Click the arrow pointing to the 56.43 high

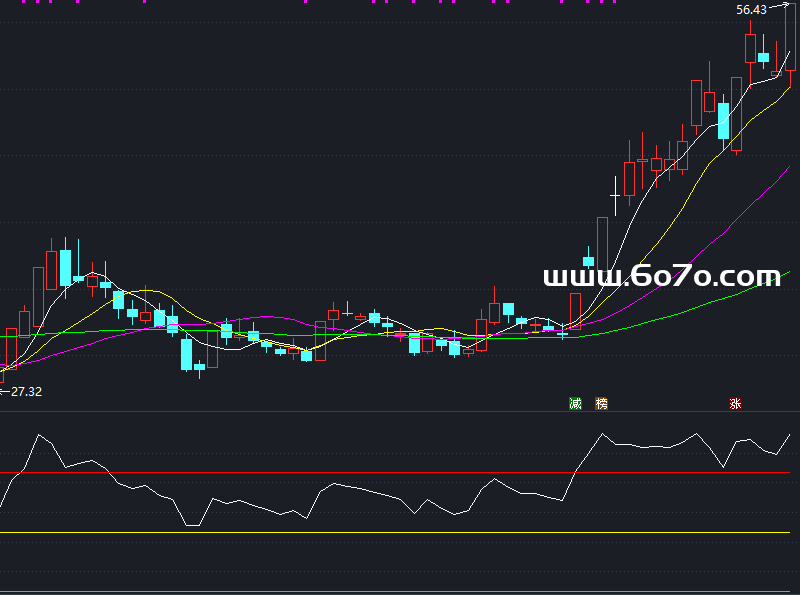[777, 7]
